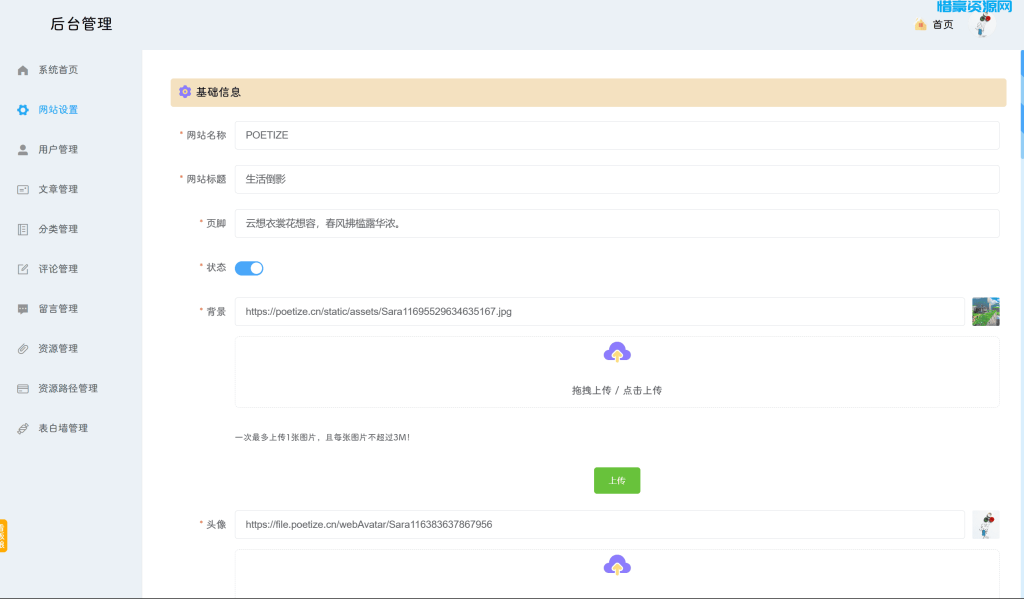Screen dimensions: 1024x599
Task: Click the 网站名称 input field
Action: (616, 135)
